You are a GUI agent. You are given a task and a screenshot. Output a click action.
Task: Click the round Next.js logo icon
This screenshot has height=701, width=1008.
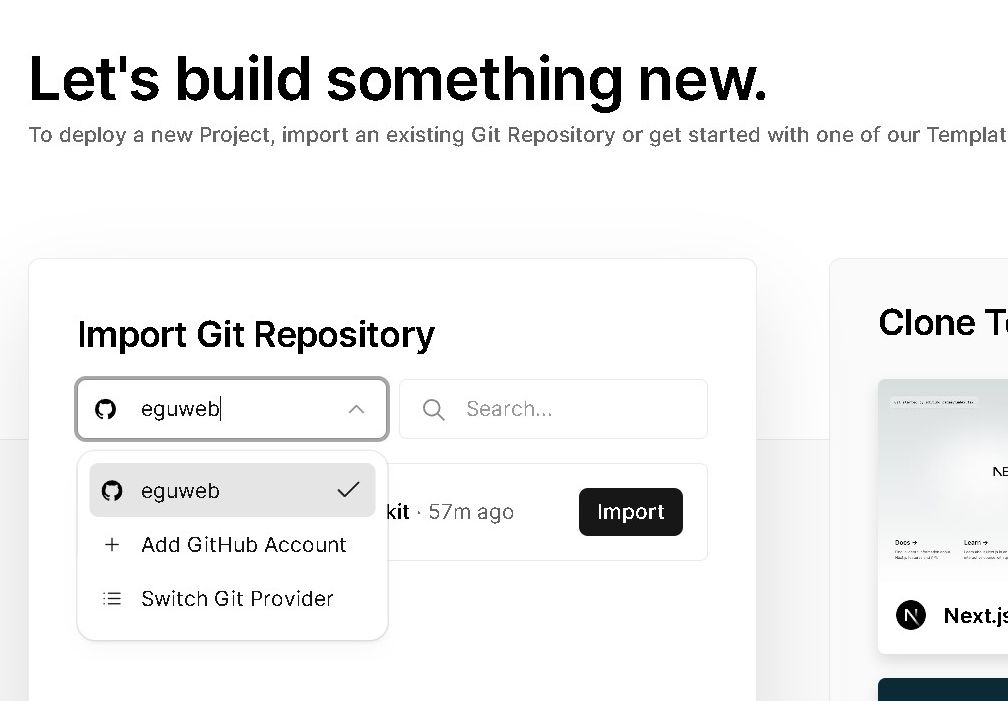(x=911, y=615)
